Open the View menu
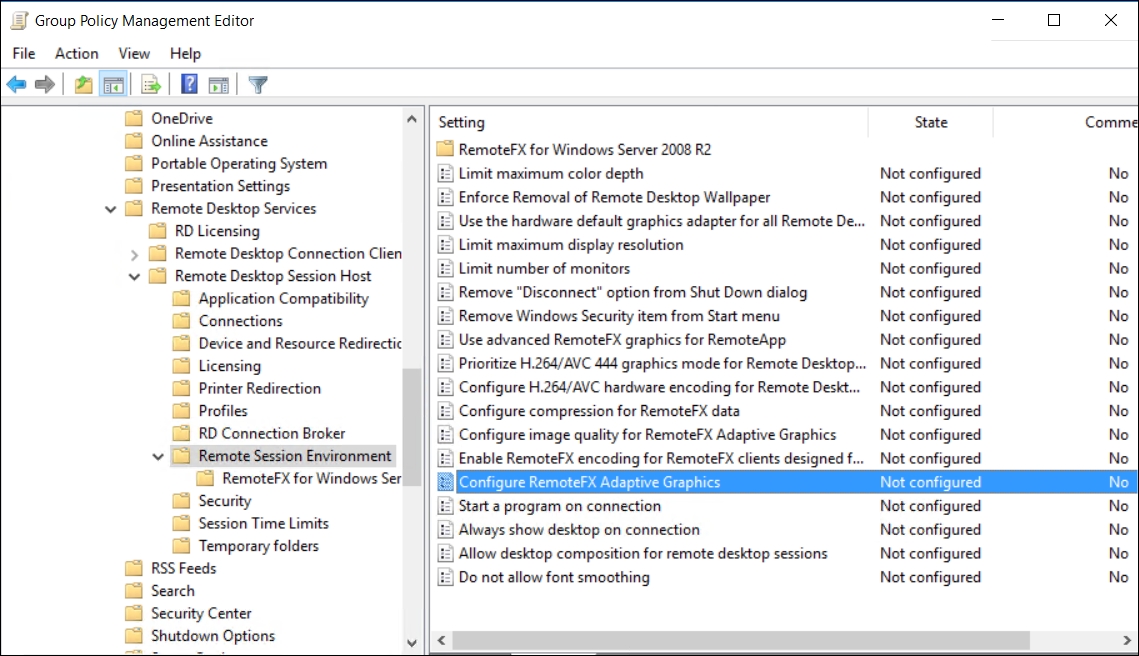The height and width of the screenshot is (656, 1139). (134, 53)
